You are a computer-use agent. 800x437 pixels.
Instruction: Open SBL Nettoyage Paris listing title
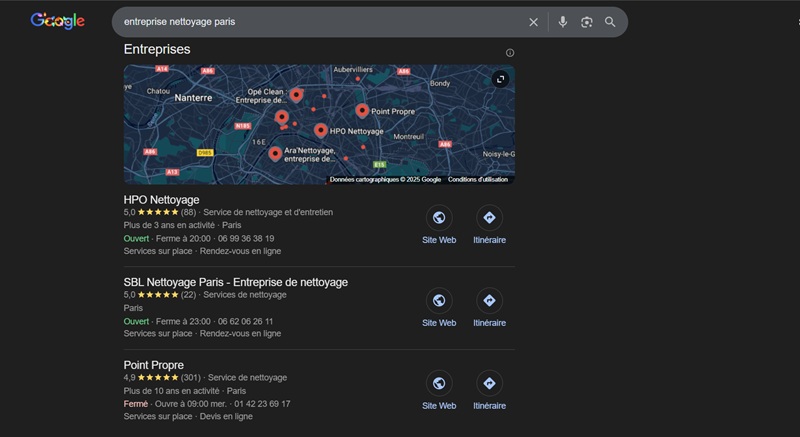(x=236, y=282)
